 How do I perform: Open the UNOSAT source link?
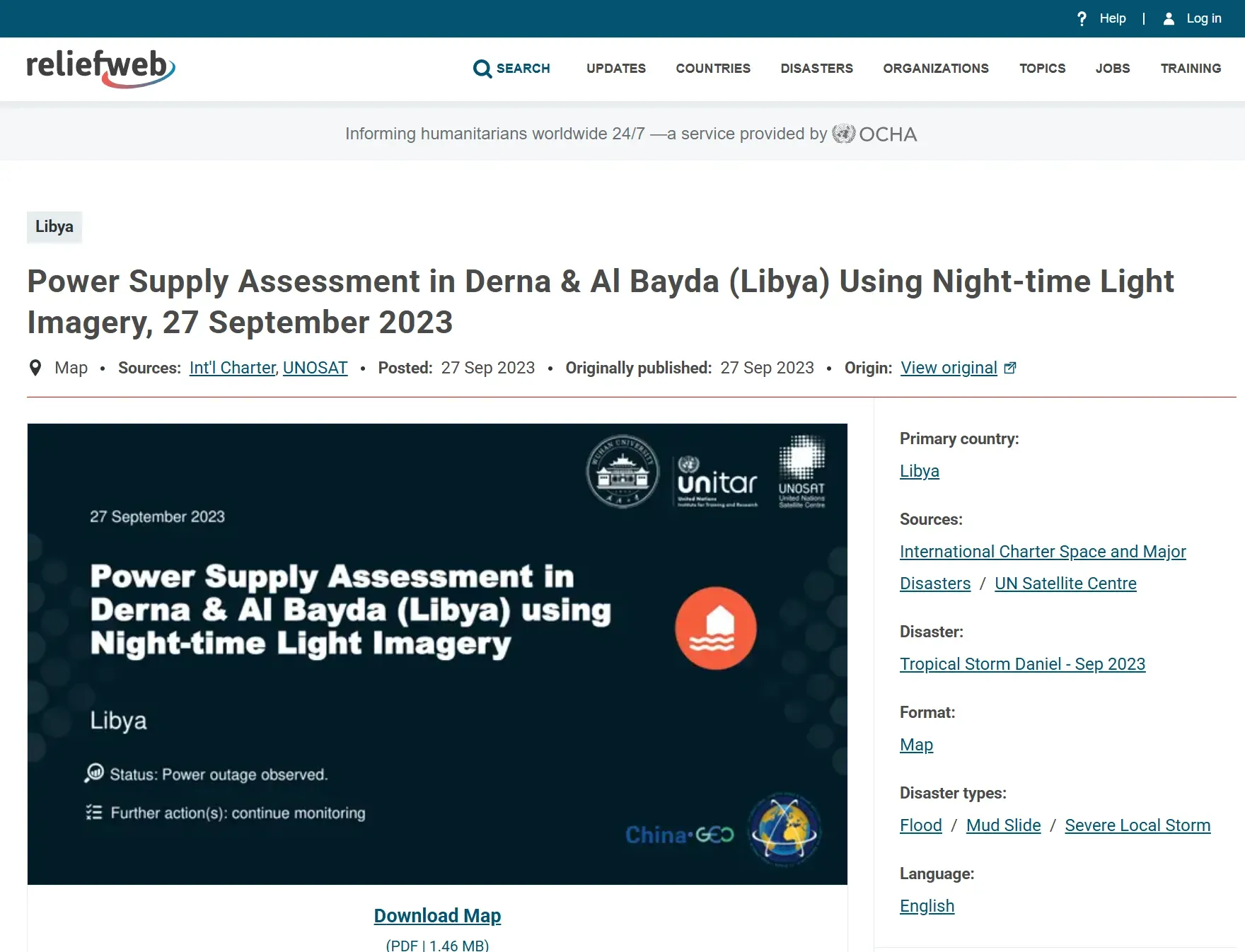tap(315, 368)
